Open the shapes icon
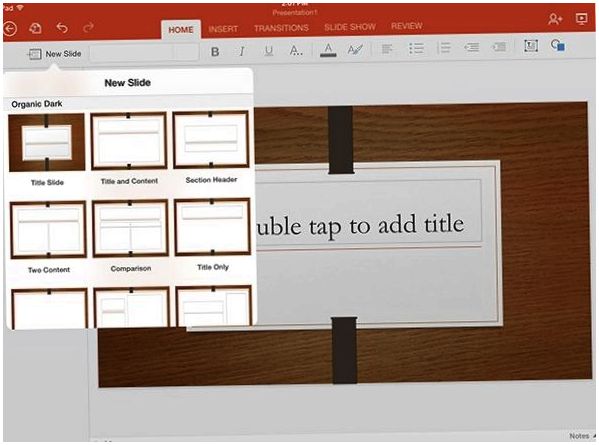The width and height of the screenshot is (599, 445). [558, 45]
